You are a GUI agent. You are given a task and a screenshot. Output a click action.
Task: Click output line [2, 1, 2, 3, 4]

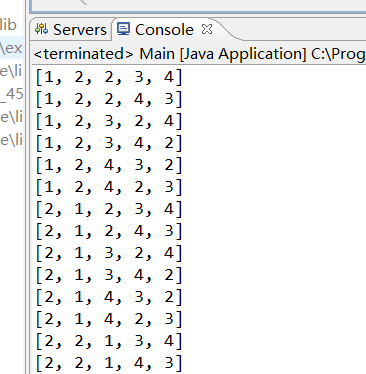(x=109, y=209)
